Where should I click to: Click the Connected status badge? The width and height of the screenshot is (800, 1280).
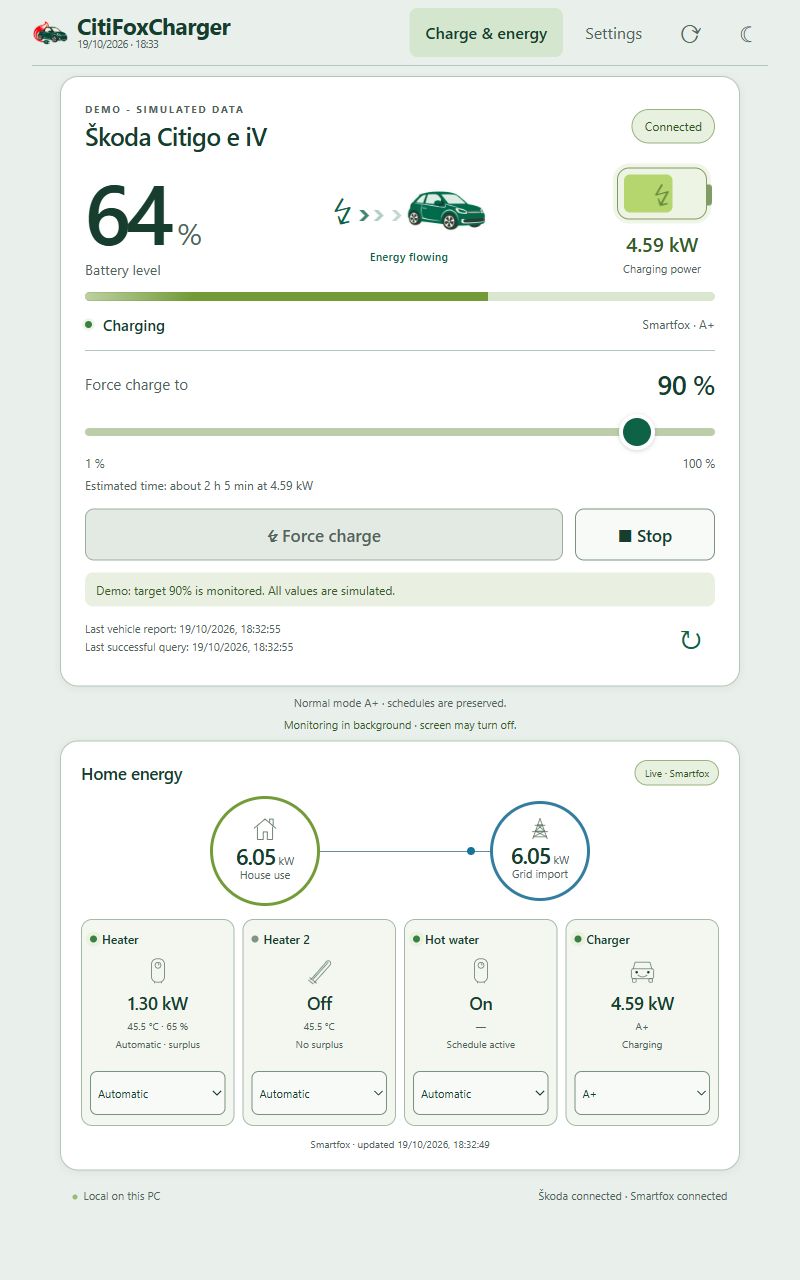point(673,127)
